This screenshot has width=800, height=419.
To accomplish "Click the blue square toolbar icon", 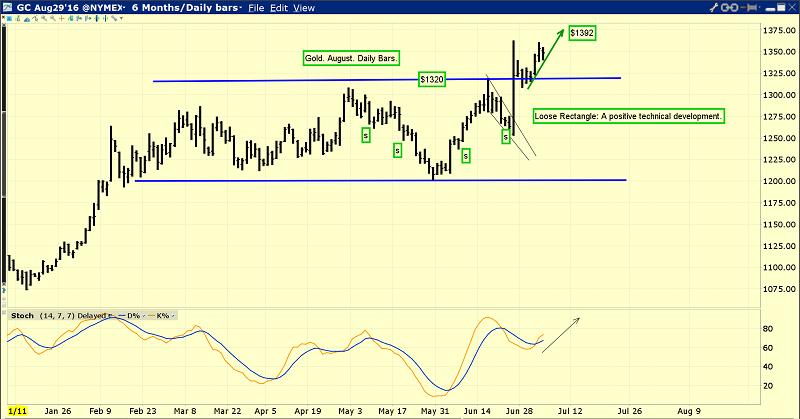I will [9, 19].
